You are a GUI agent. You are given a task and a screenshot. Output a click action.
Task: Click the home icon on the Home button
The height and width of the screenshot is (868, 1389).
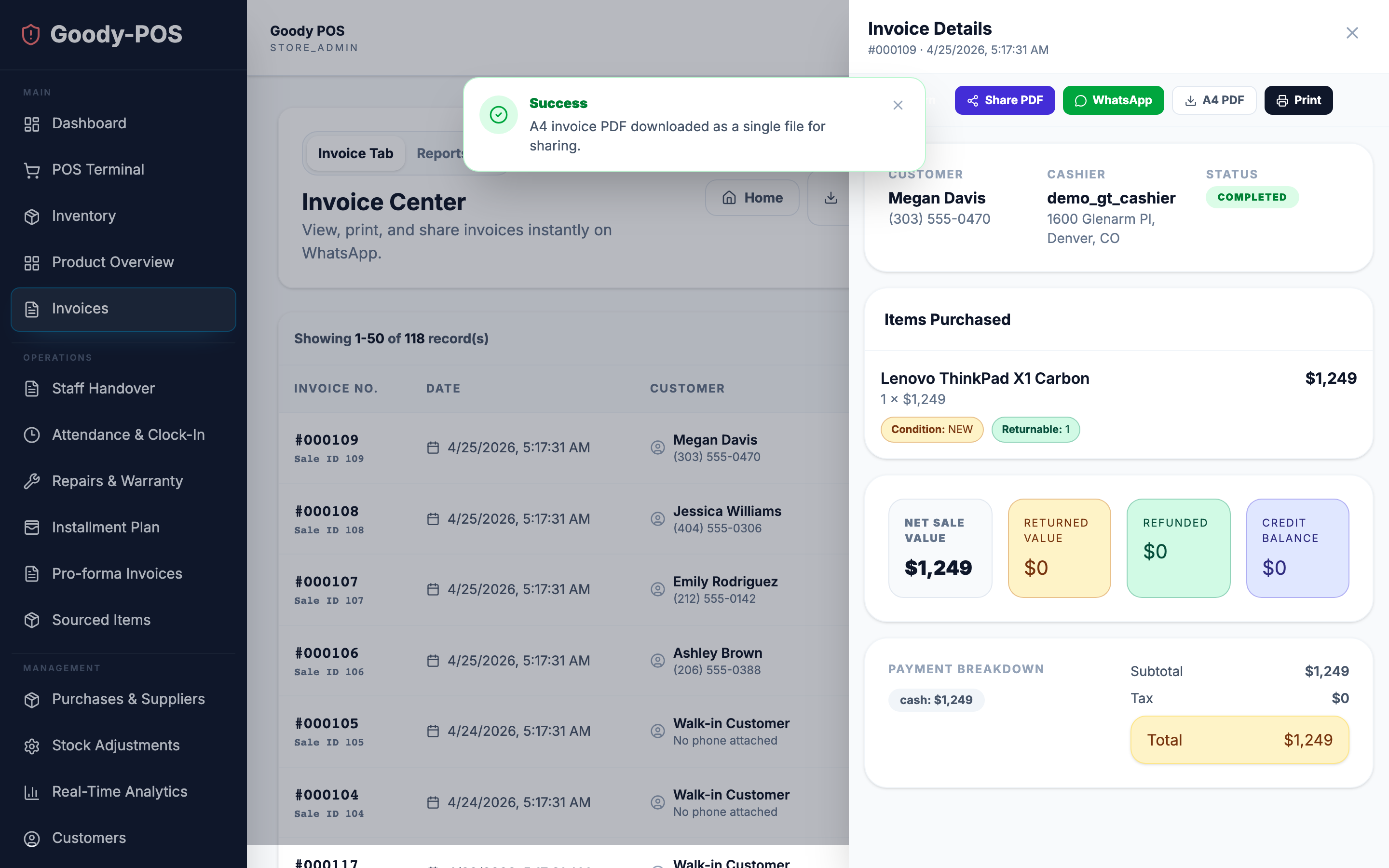pyautogui.click(x=730, y=198)
